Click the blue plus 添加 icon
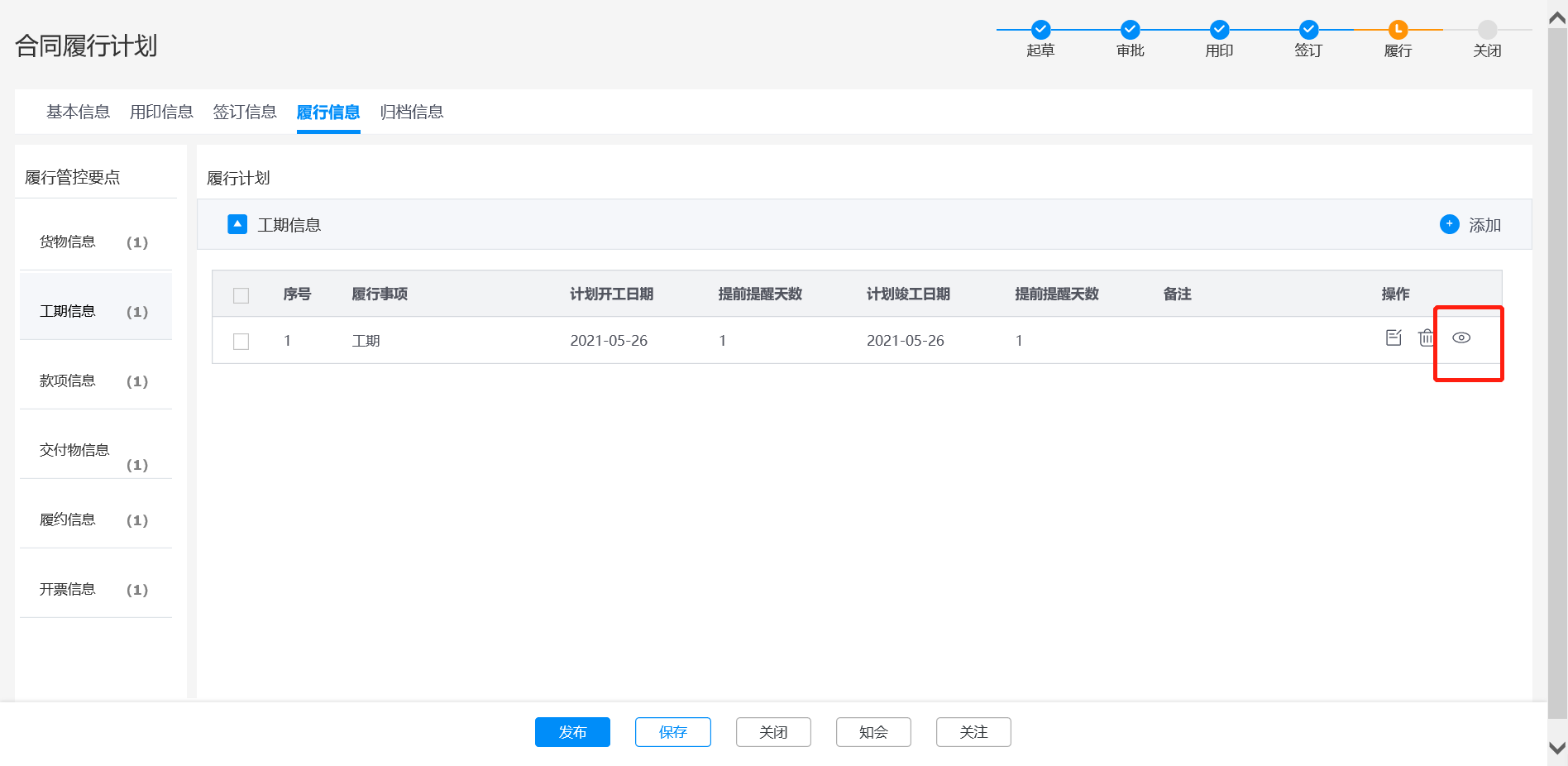Image resolution: width=1568 pixels, height=766 pixels. pos(1449,224)
